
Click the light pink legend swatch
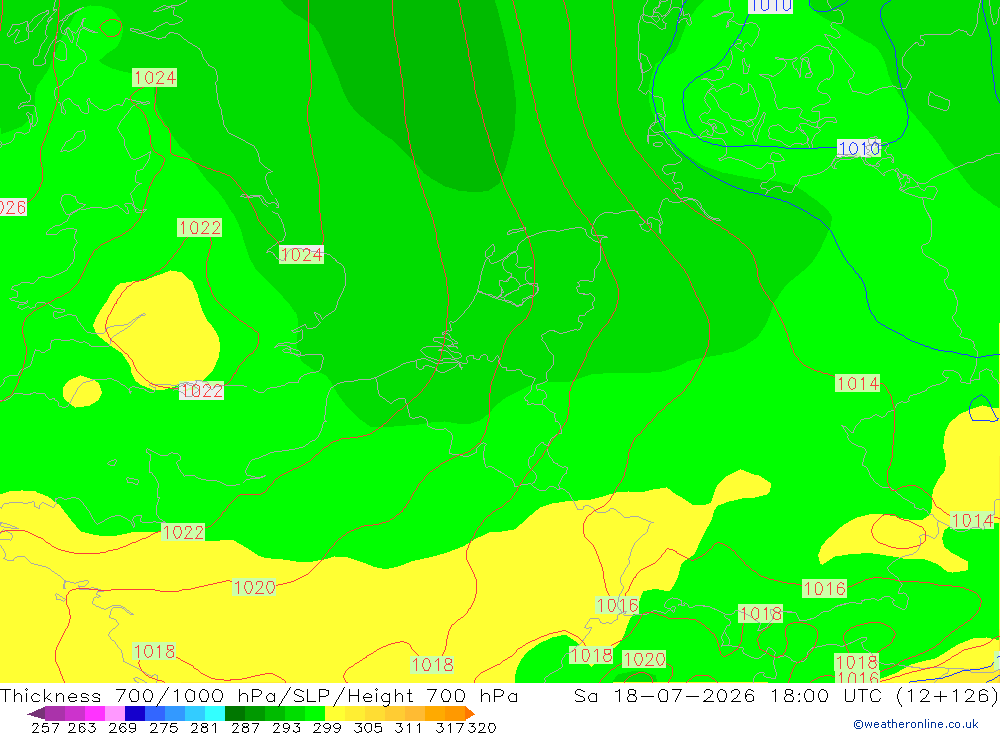pyautogui.click(x=115, y=713)
